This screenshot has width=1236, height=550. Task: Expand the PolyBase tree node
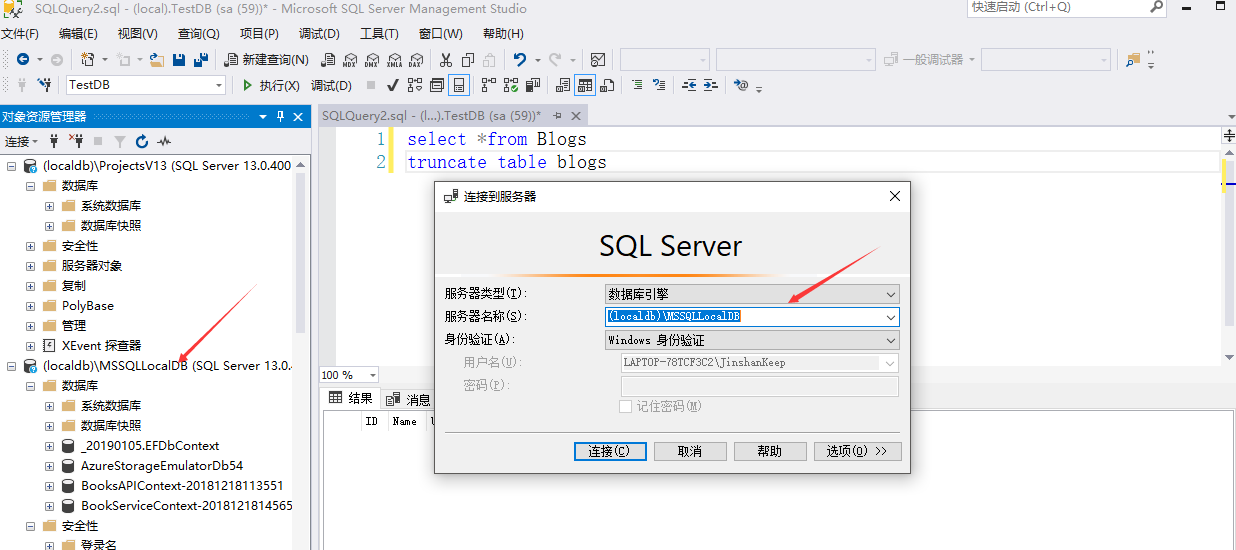pyautogui.click(x=31, y=306)
